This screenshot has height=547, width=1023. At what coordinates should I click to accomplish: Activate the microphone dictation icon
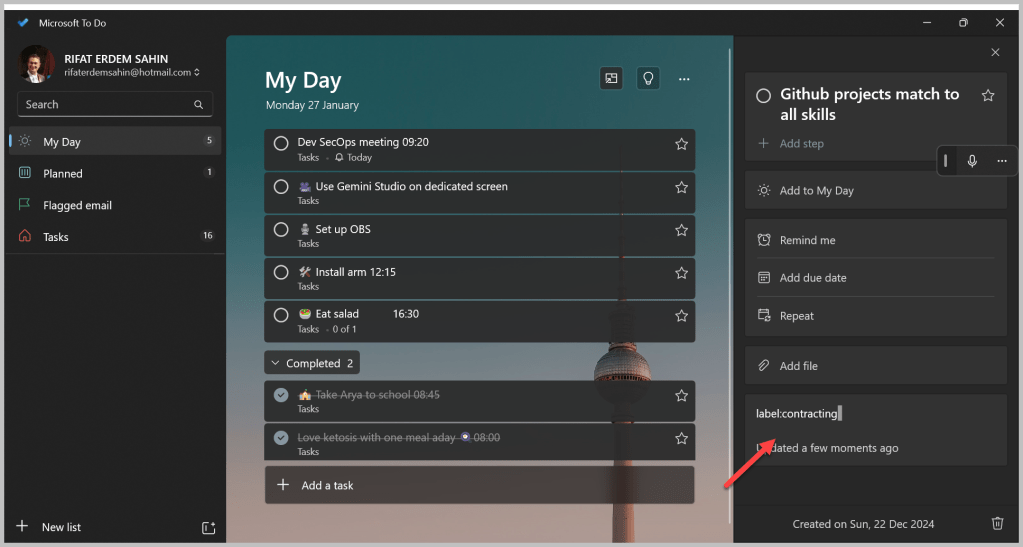(972, 161)
